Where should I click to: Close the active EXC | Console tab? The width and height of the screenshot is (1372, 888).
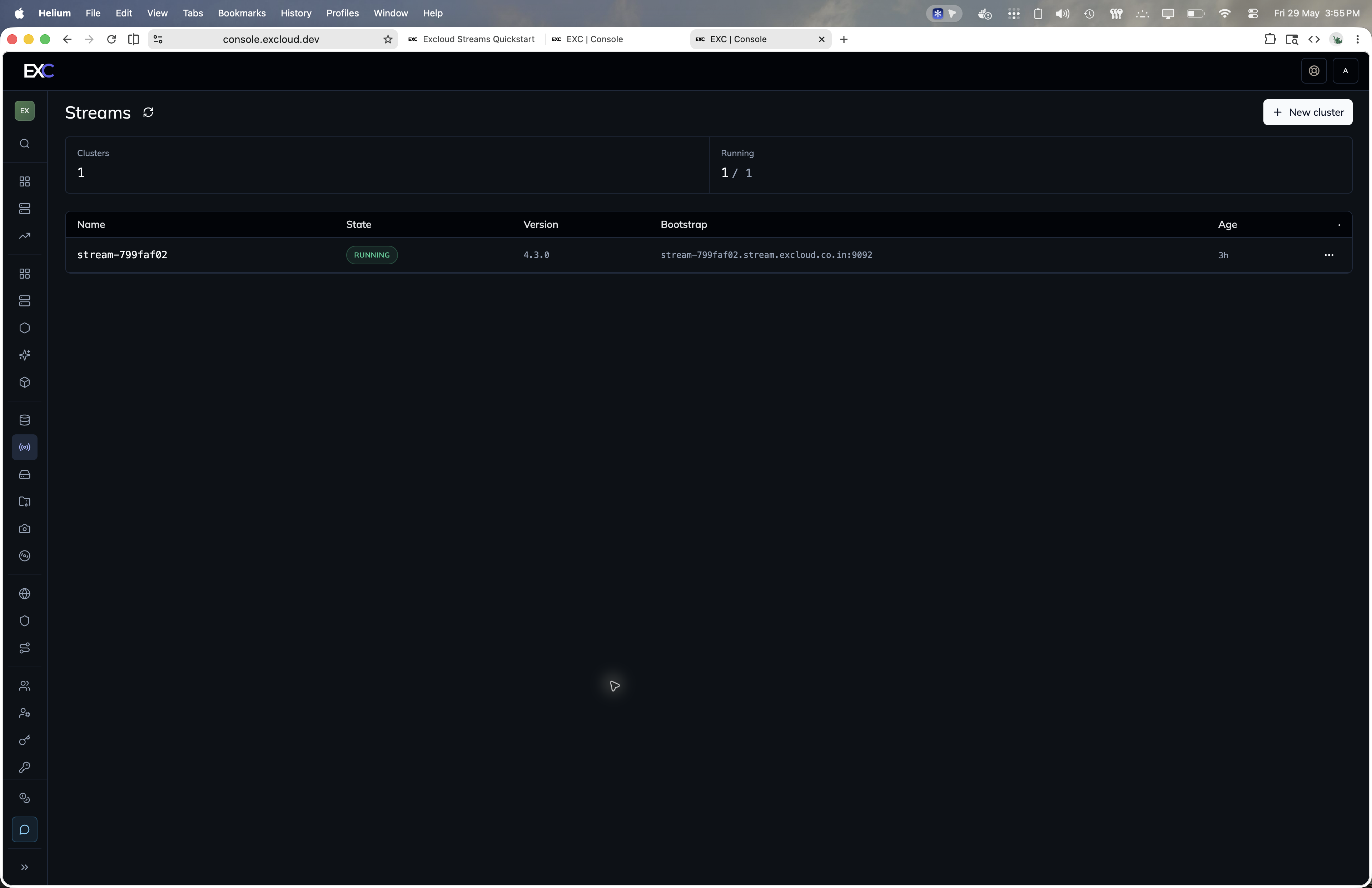pyautogui.click(x=821, y=39)
